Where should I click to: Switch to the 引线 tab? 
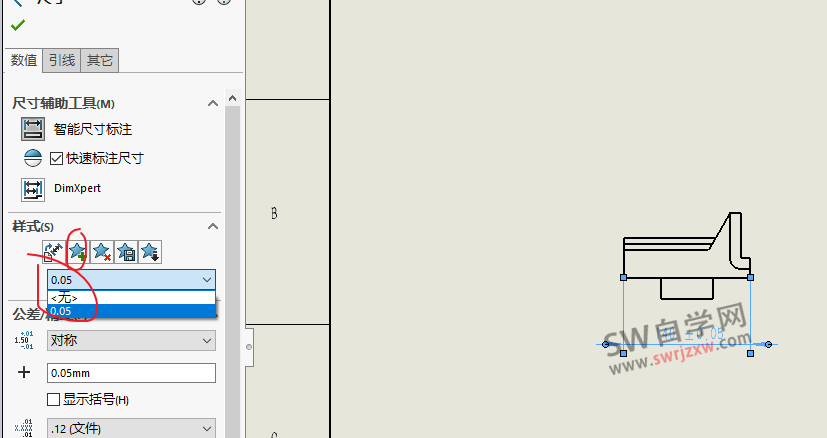(62, 60)
